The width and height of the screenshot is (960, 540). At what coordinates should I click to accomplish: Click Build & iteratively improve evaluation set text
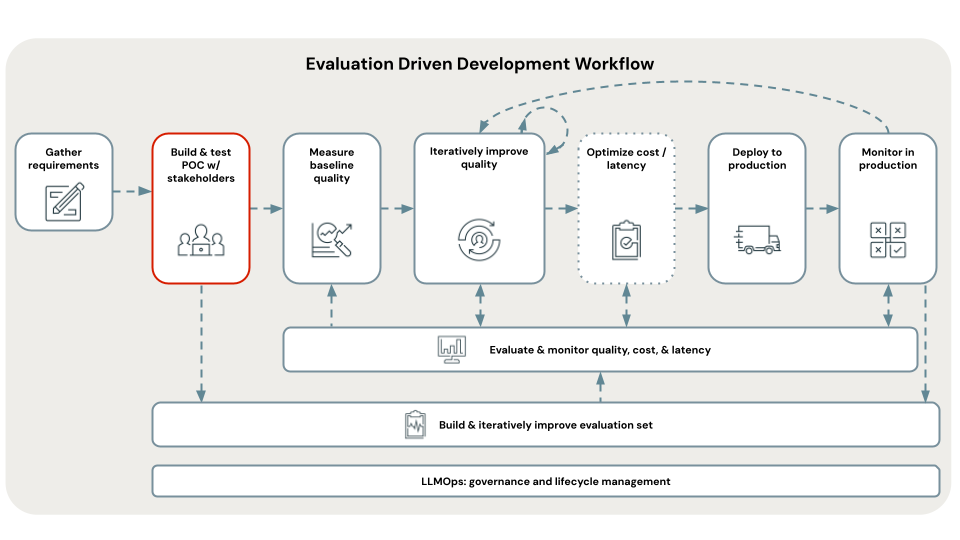[x=545, y=425]
